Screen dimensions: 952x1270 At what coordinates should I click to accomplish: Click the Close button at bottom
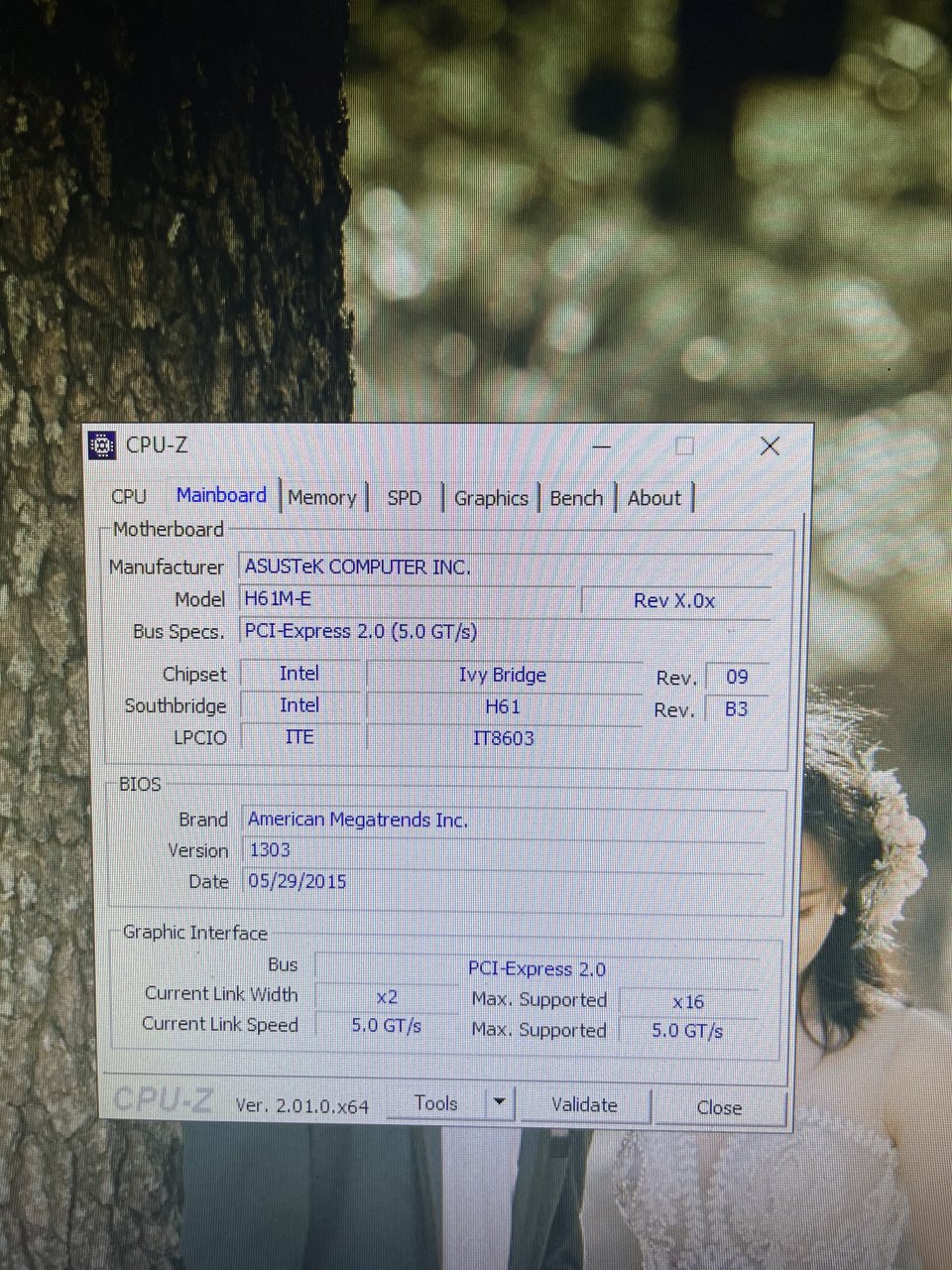(x=719, y=1107)
